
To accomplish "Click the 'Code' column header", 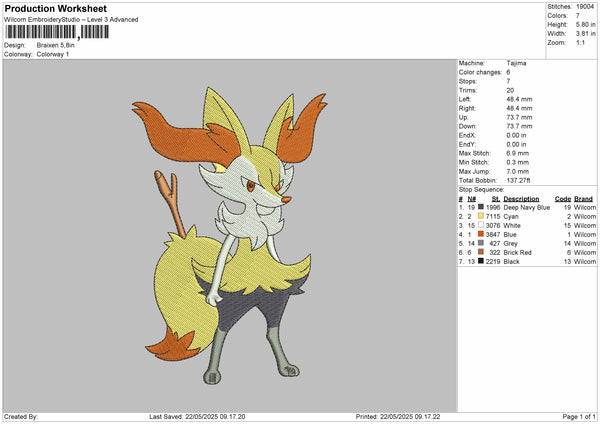I will [563, 199].
